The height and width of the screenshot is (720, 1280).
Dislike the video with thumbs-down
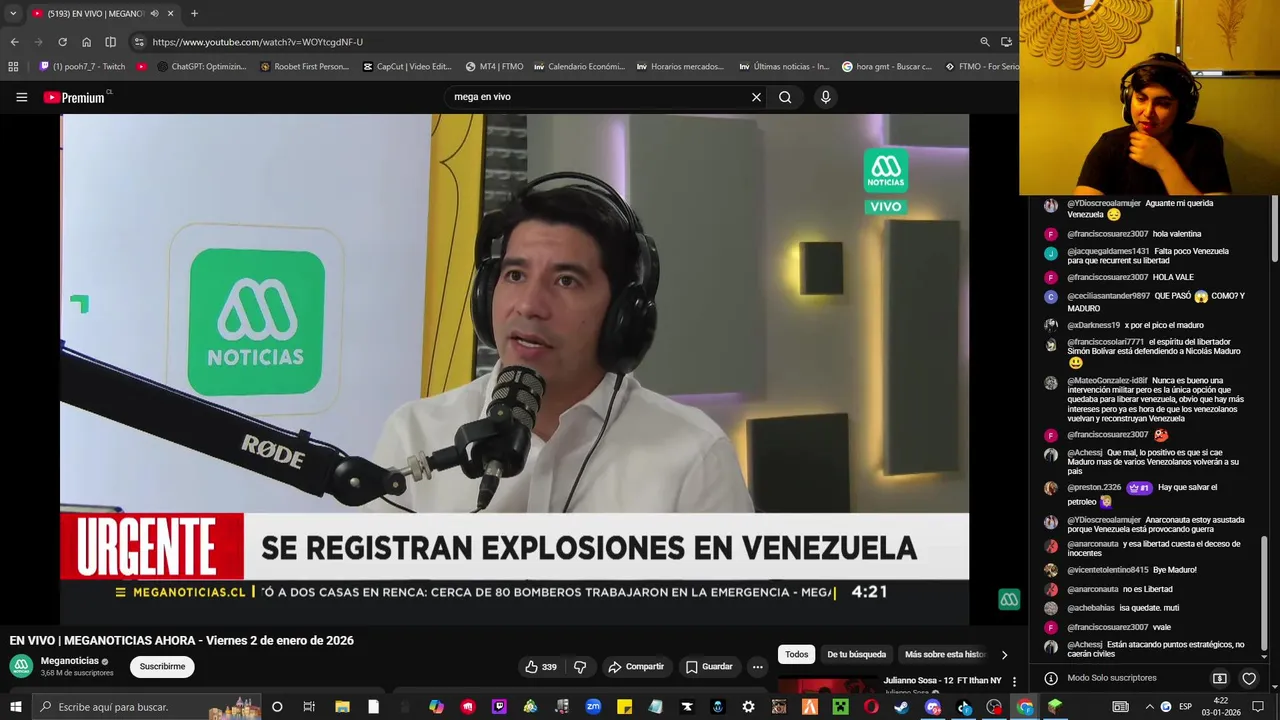pos(580,667)
